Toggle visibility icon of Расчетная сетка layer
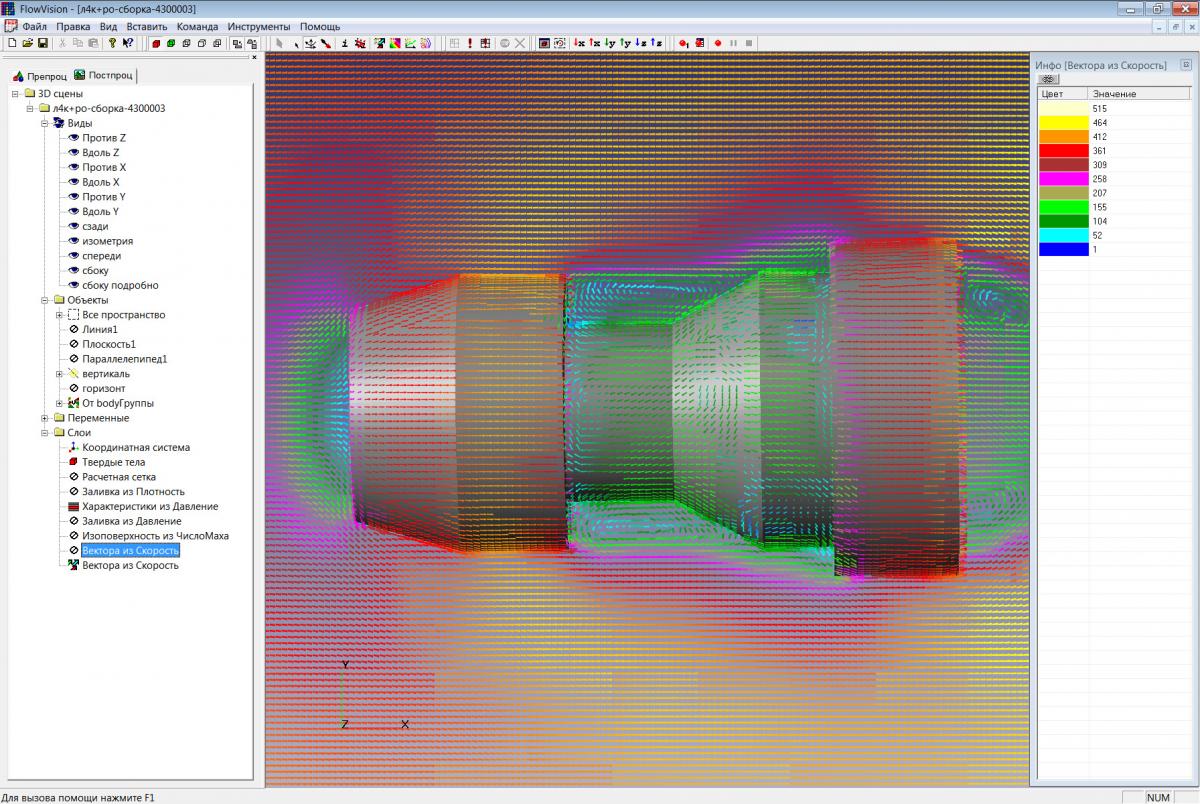The height and width of the screenshot is (804, 1200). [x=73, y=477]
